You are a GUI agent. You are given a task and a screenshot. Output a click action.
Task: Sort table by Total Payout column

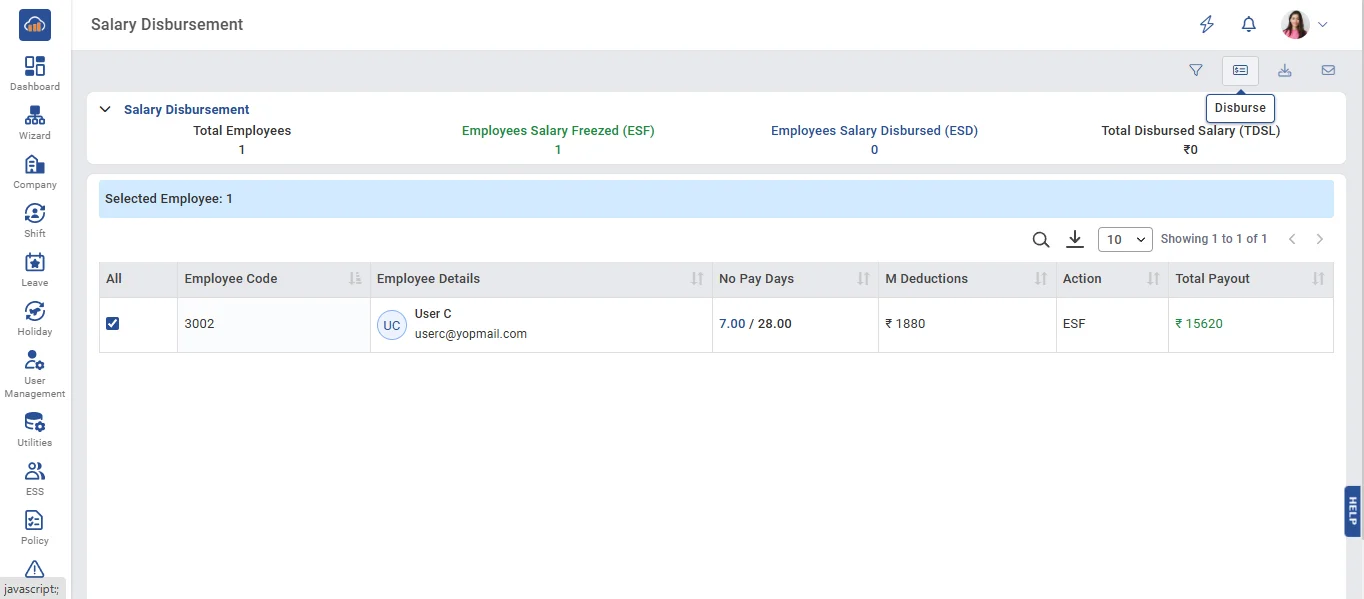(1318, 279)
